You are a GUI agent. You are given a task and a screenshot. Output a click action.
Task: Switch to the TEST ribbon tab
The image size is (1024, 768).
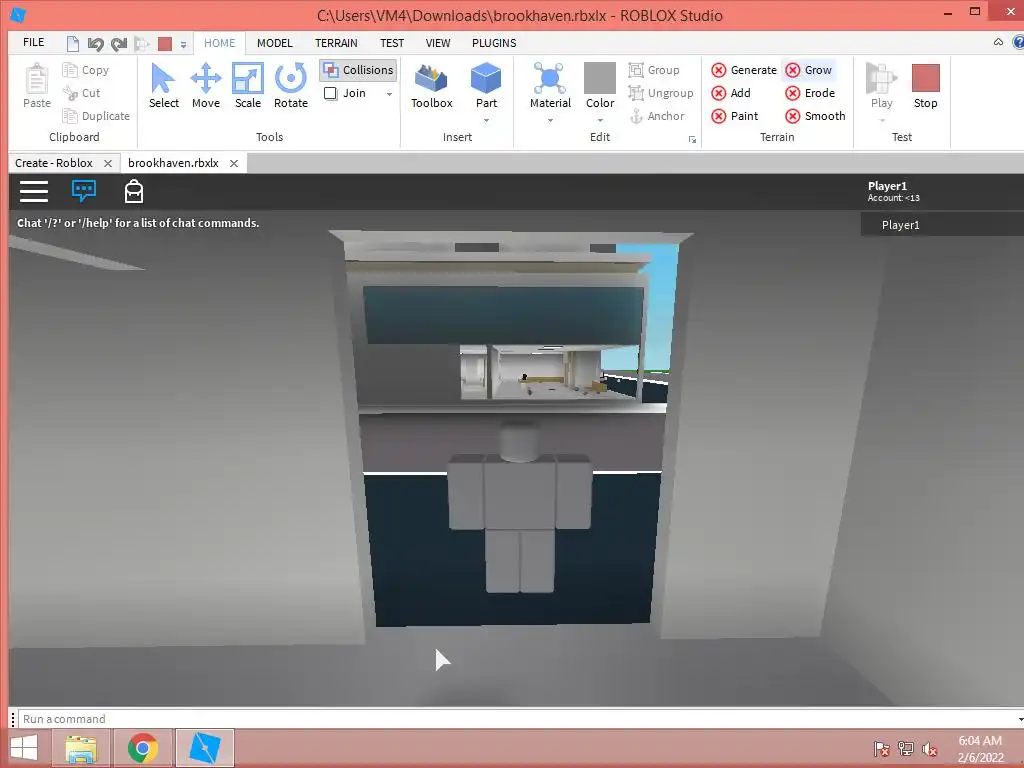coord(392,43)
